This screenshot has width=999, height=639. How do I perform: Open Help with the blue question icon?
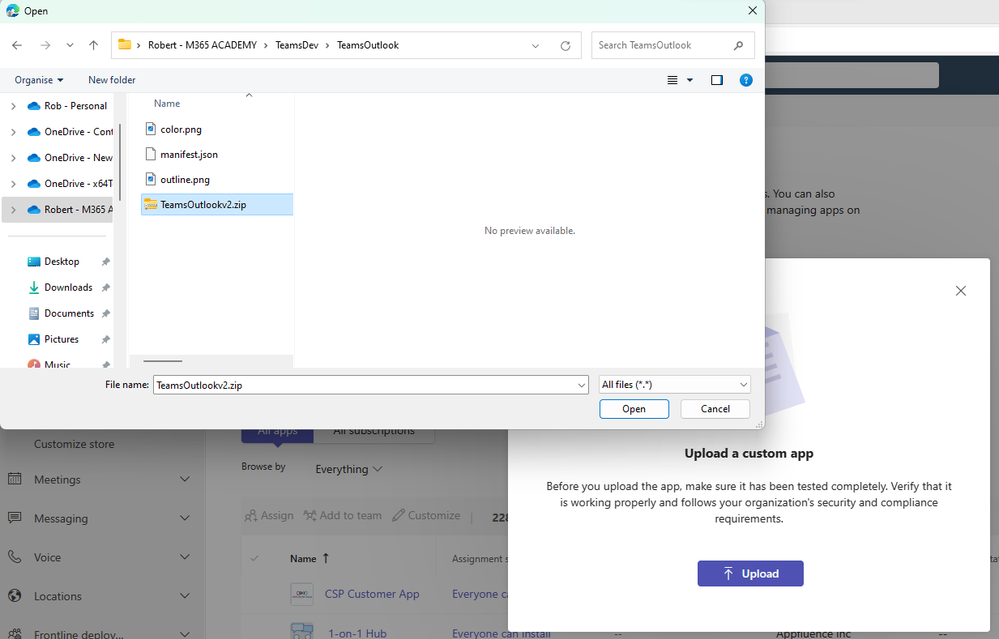(x=746, y=80)
